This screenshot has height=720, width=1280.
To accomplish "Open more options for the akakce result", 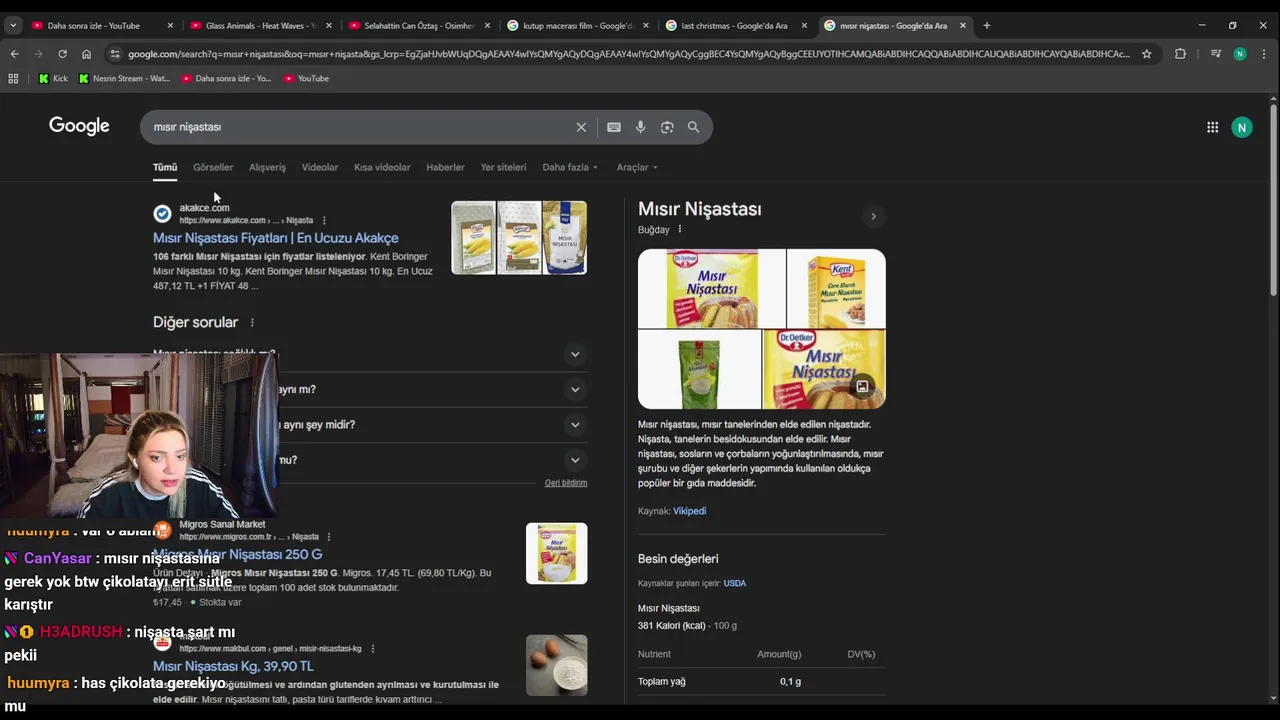I will 324,220.
